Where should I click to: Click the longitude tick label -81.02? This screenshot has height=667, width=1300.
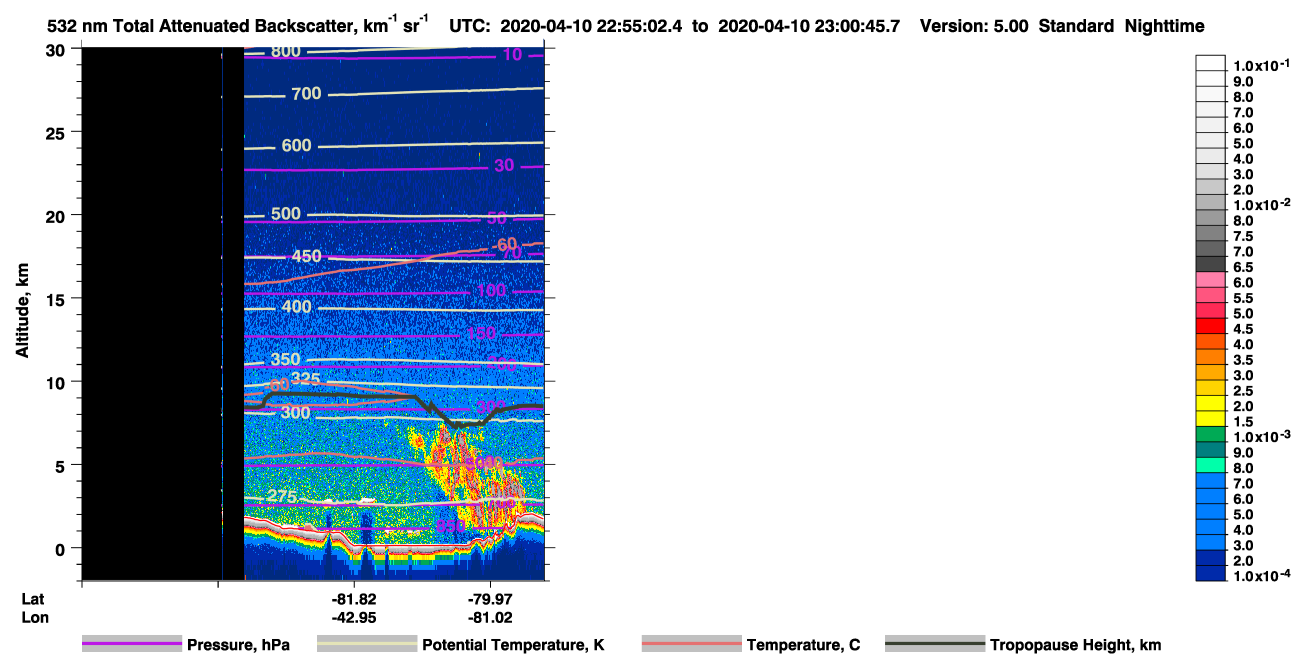(x=489, y=617)
